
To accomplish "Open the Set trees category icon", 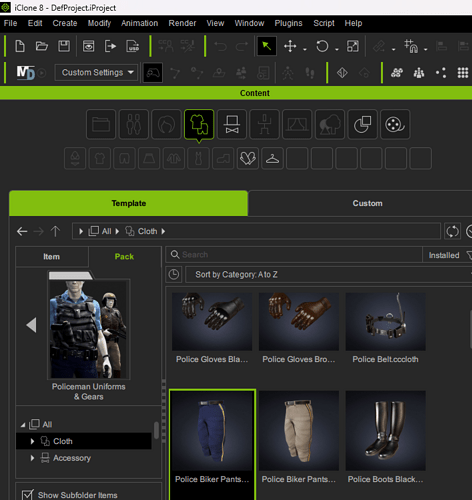I will pyautogui.click(x=330, y=124).
